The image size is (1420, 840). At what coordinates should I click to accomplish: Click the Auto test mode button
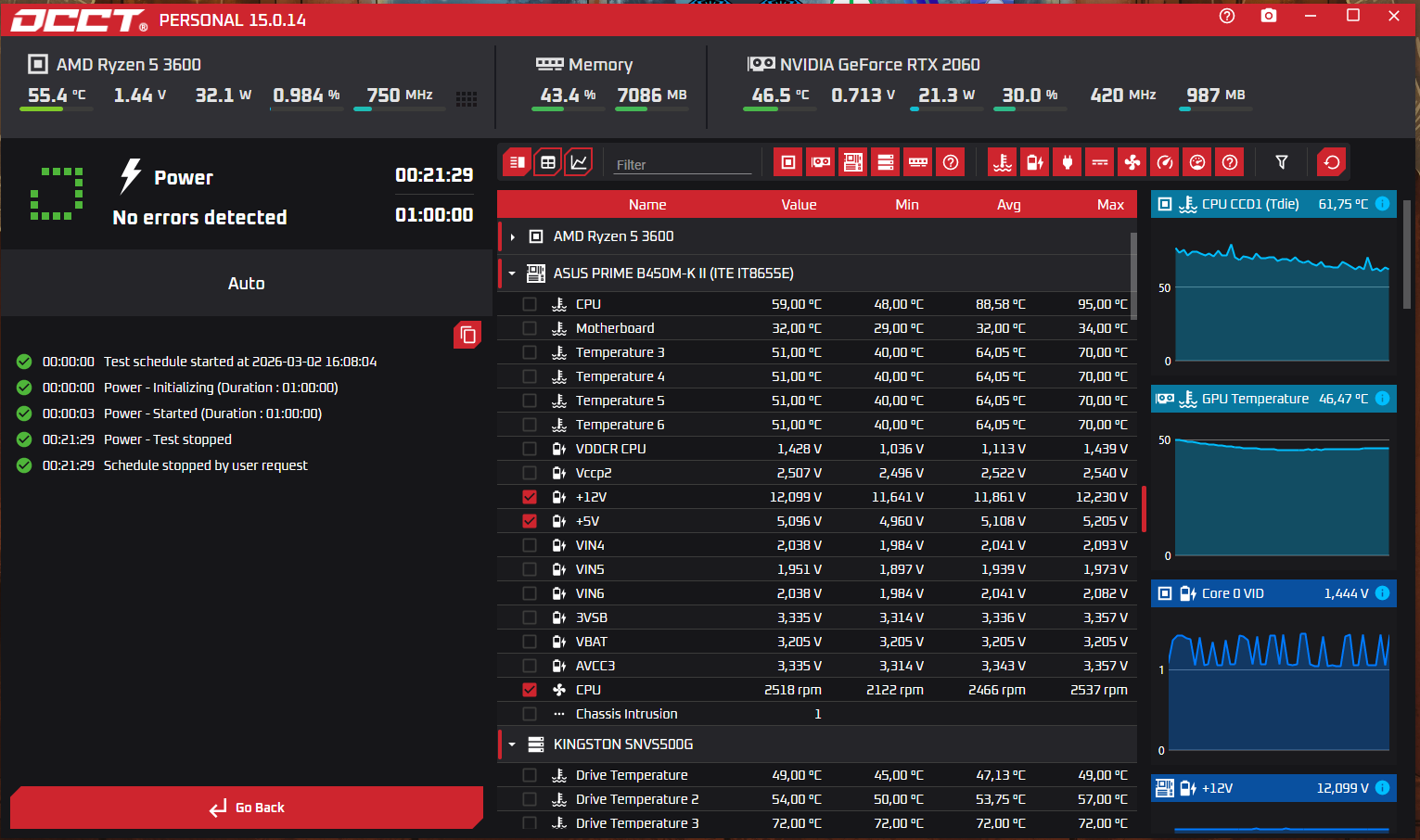tap(247, 284)
